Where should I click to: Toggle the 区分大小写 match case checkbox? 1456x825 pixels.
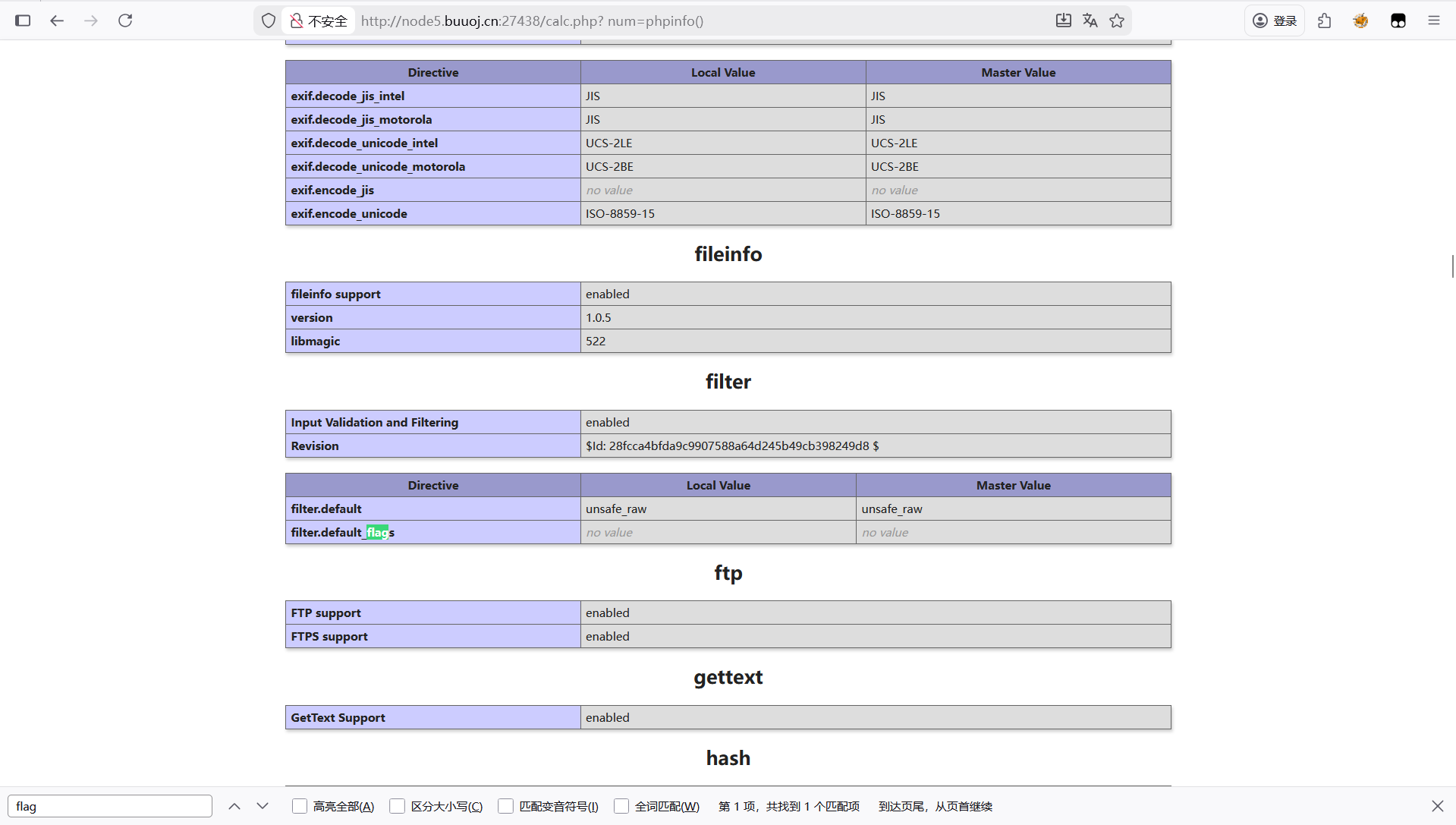(x=397, y=806)
